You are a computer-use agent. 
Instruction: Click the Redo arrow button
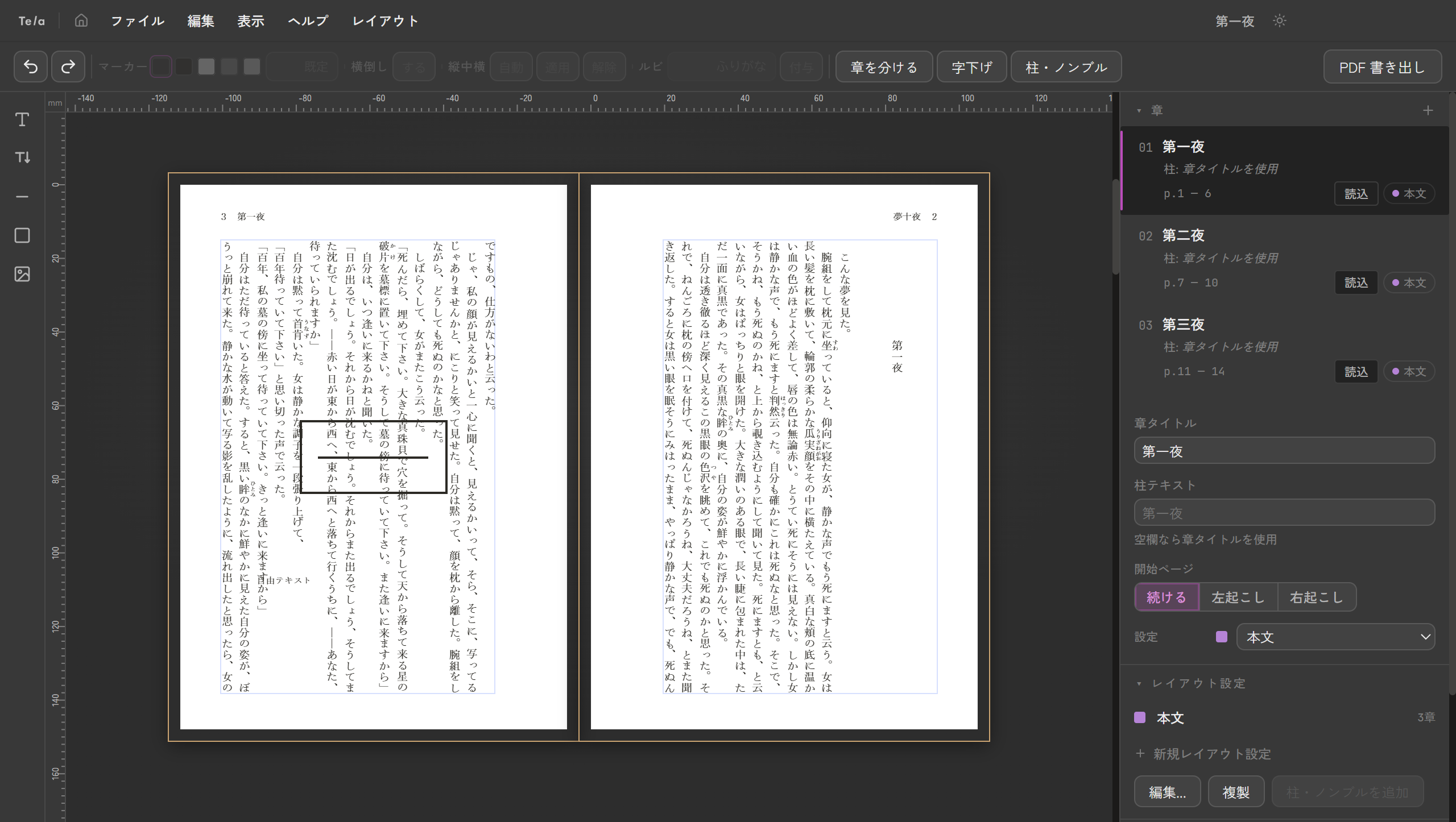pyautogui.click(x=68, y=67)
